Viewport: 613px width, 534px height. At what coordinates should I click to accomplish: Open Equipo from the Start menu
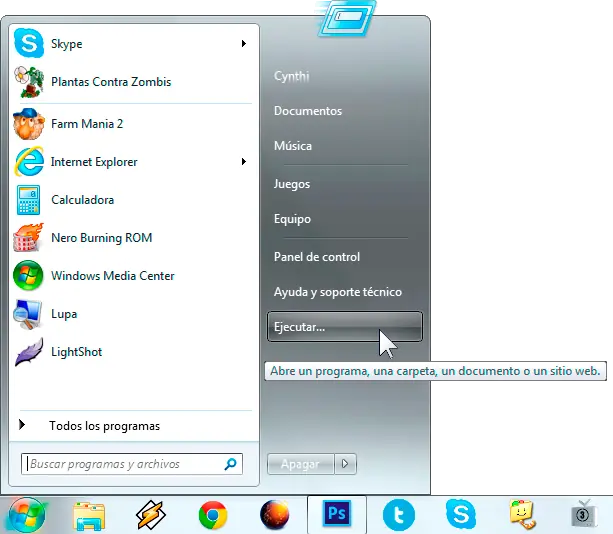[292, 219]
